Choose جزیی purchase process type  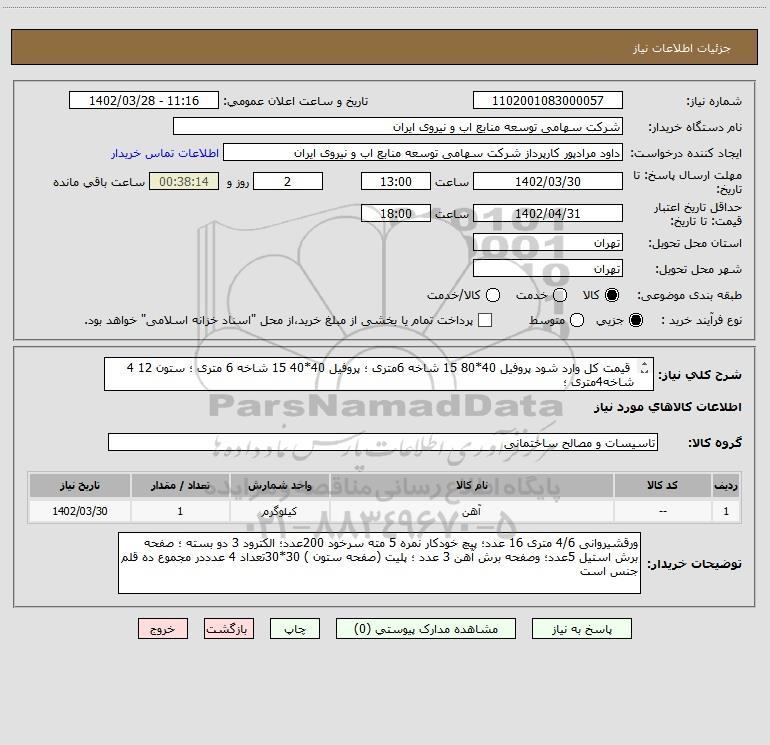click(x=636, y=320)
